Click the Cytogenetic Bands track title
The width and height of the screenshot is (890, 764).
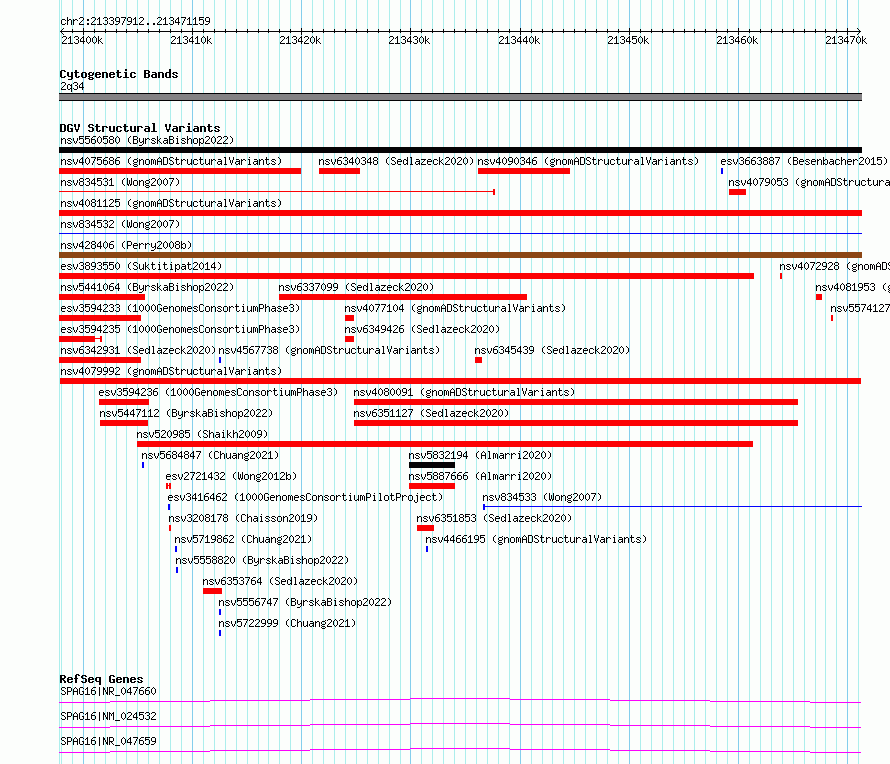tap(119, 74)
